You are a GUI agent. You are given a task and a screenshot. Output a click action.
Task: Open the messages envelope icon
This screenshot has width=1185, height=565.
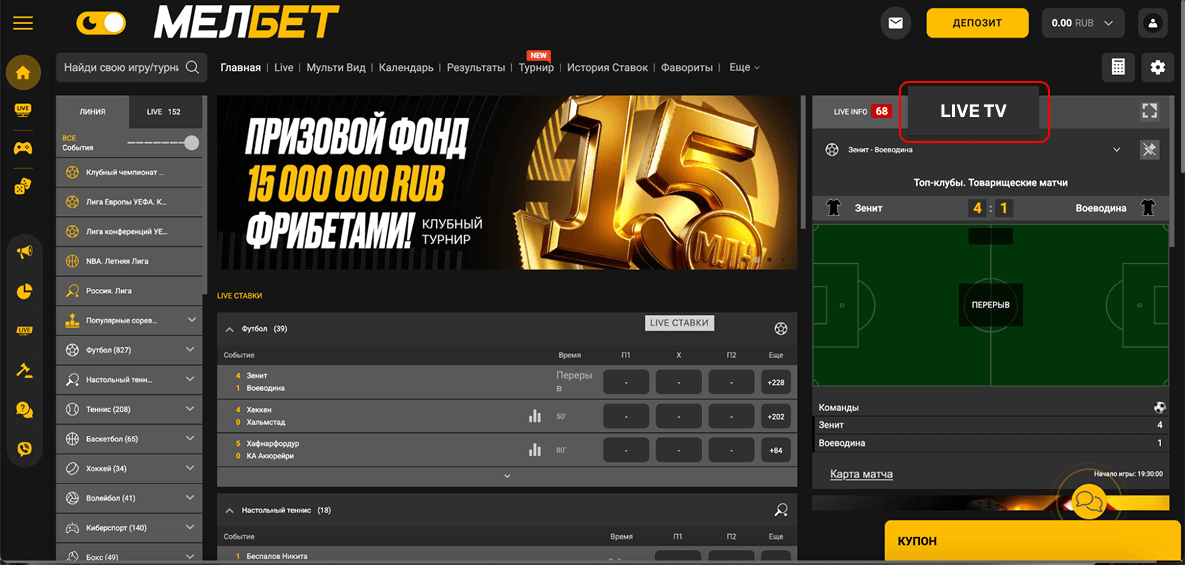tap(894, 23)
